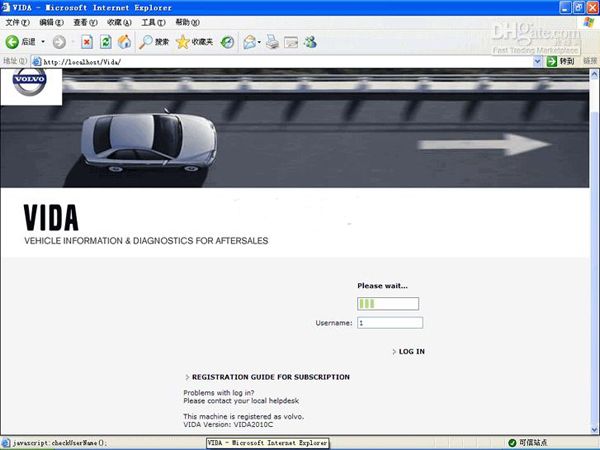600x450 pixels.
Task: Click the LOG IN link
Action: tap(411, 352)
